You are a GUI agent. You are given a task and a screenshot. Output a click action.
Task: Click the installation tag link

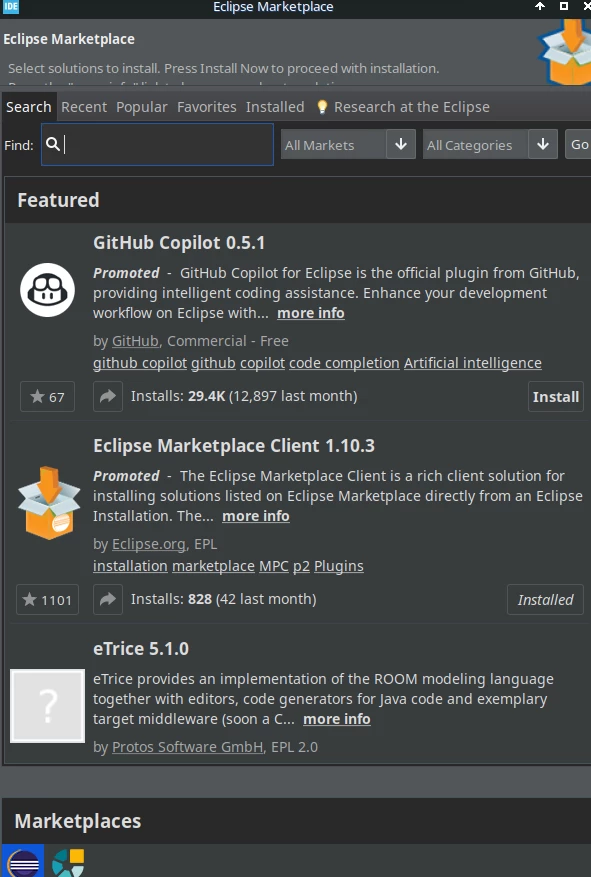[130, 566]
